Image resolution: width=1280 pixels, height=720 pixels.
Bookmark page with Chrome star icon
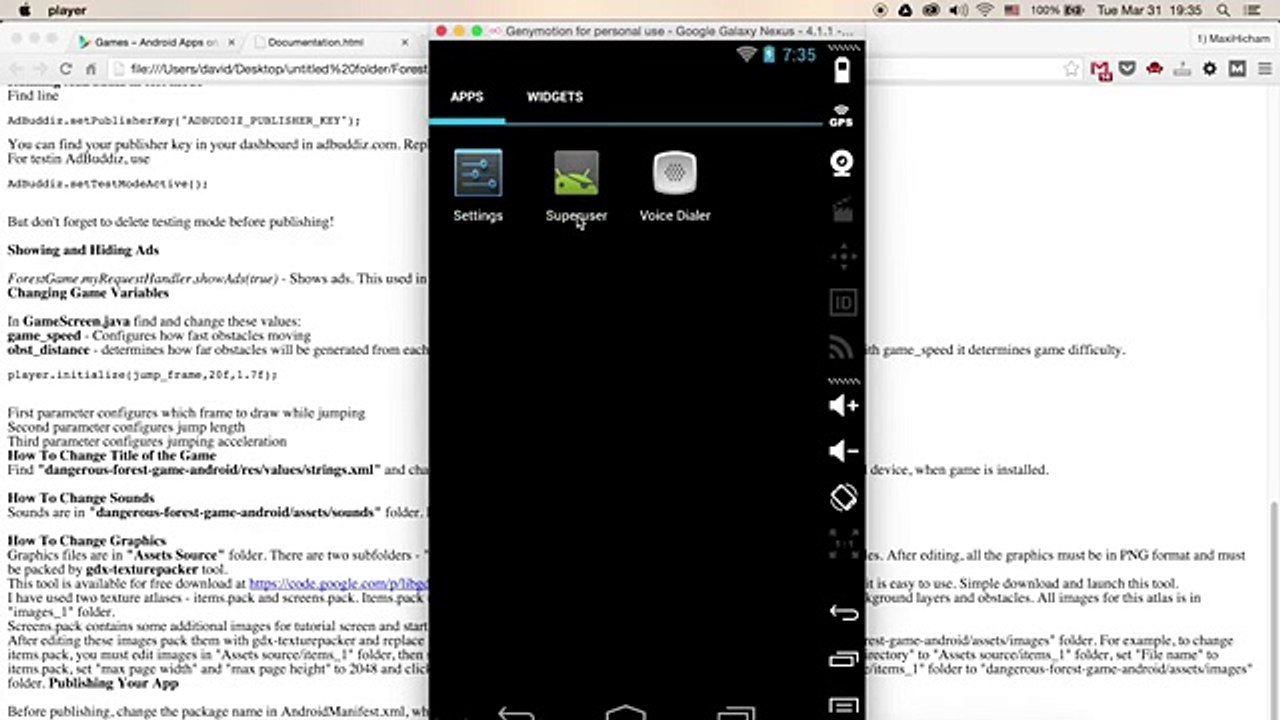point(1072,69)
